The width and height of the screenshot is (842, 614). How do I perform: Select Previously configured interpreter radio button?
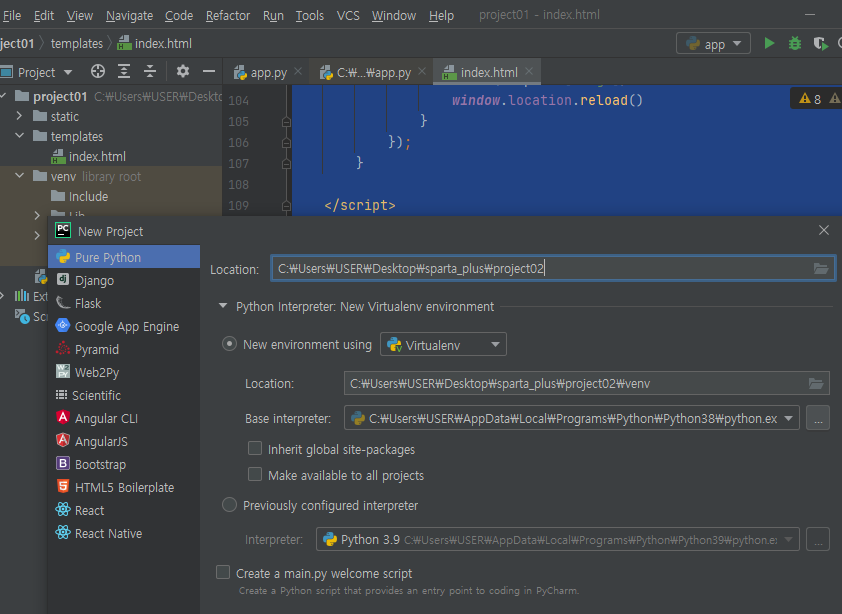[229, 505]
